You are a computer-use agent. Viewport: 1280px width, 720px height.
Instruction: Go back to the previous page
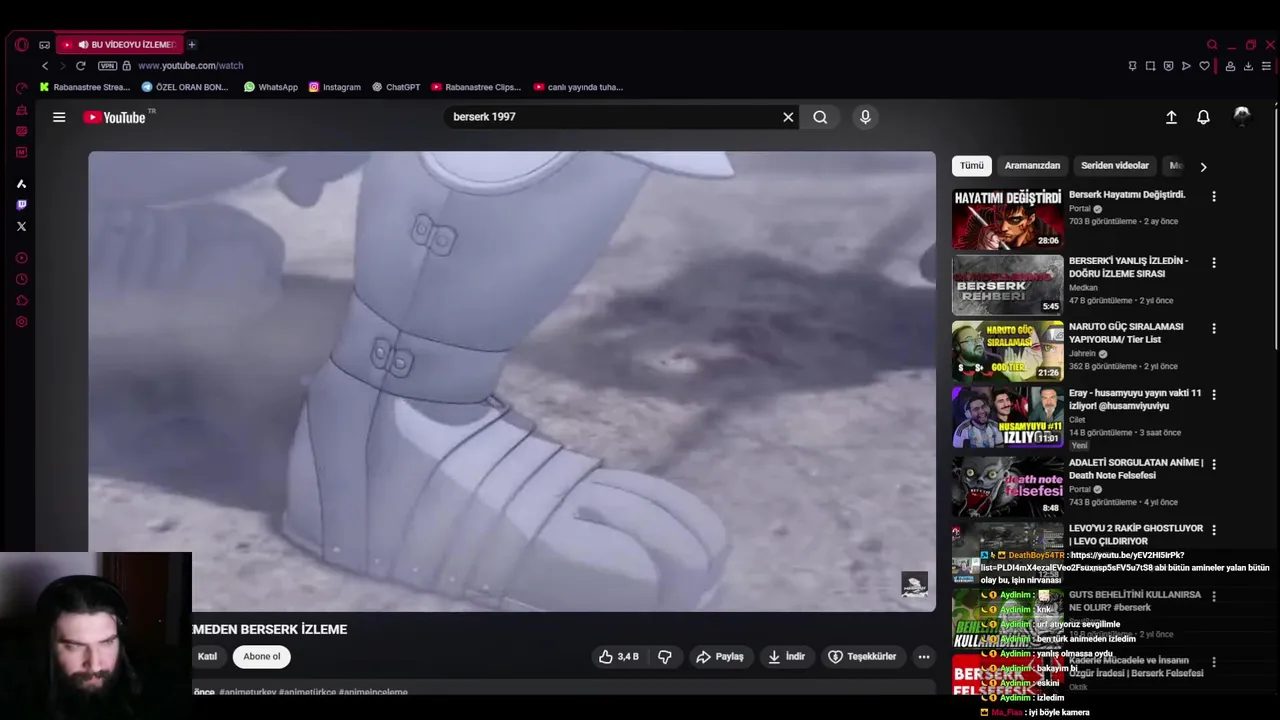tap(45, 66)
